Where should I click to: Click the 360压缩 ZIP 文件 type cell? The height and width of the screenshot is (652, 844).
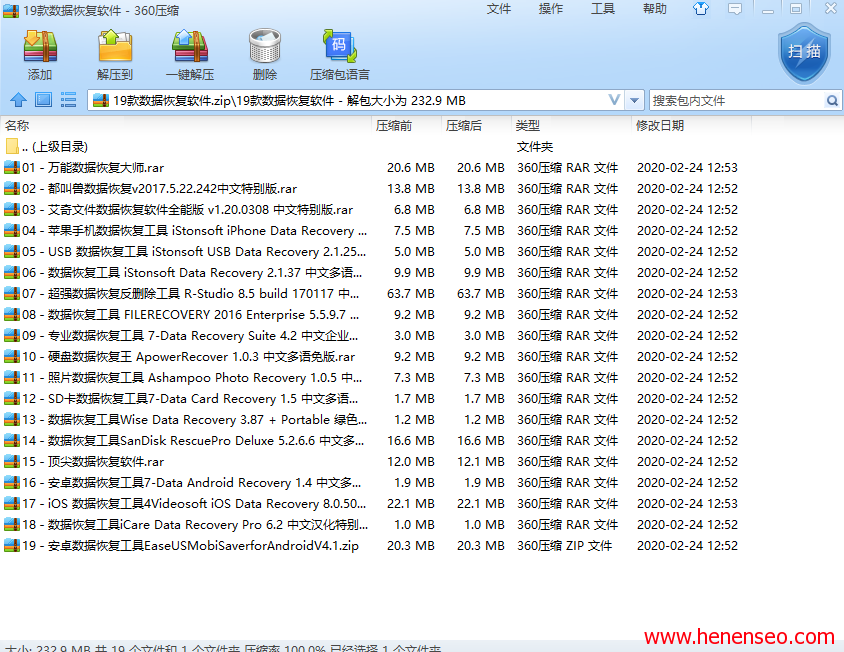[x=564, y=545]
